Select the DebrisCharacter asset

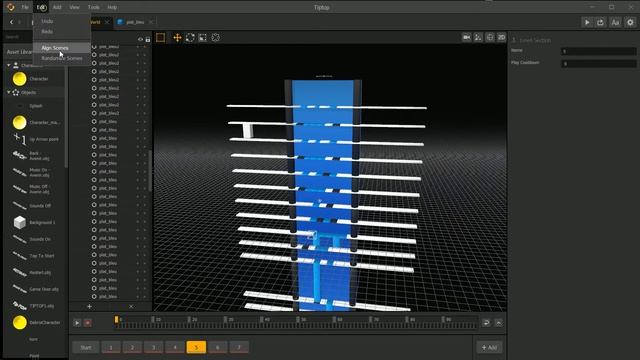(x=20, y=322)
